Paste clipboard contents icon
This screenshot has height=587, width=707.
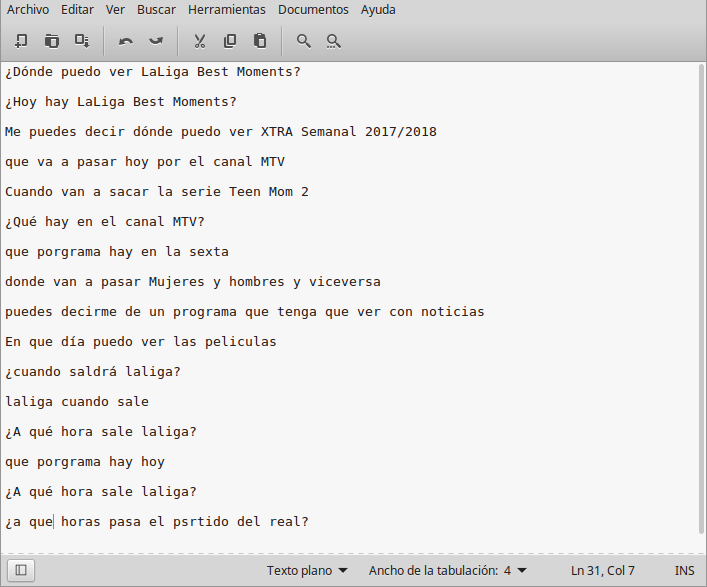[260, 41]
